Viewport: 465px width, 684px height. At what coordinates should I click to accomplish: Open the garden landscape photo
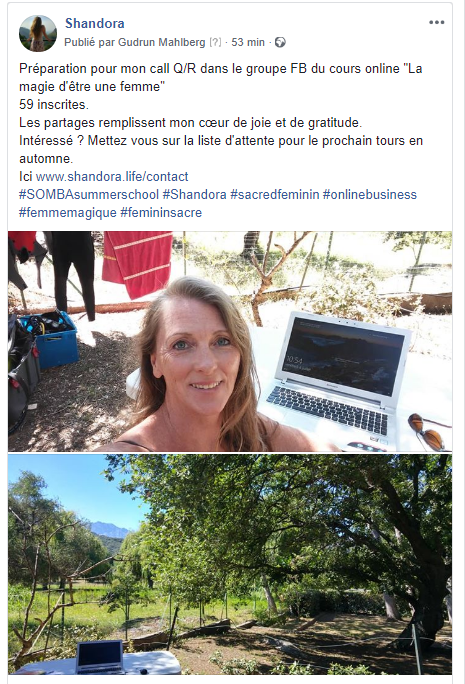click(x=230, y=564)
